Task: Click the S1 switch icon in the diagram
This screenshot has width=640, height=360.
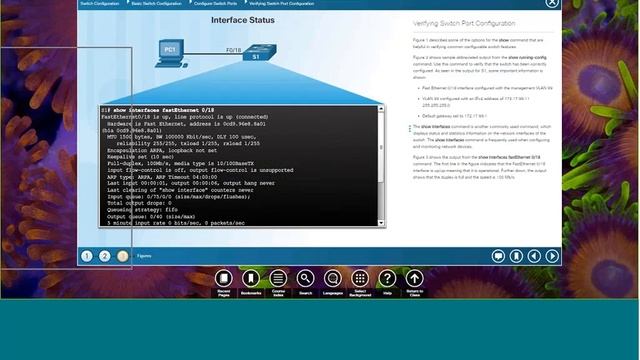Action: [260, 52]
